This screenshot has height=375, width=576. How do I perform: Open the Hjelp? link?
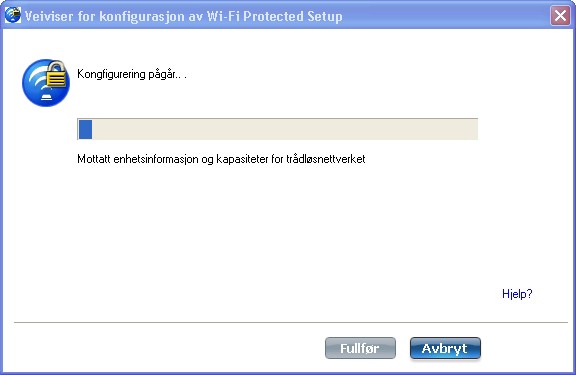coord(517,293)
